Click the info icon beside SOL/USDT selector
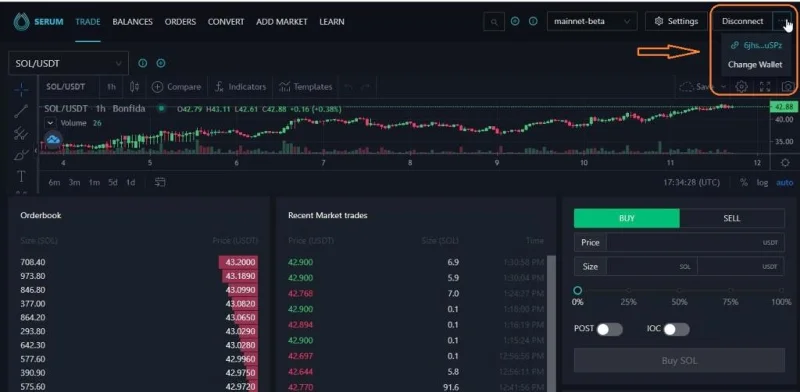Screen dimensions: 800x392 click(142, 63)
